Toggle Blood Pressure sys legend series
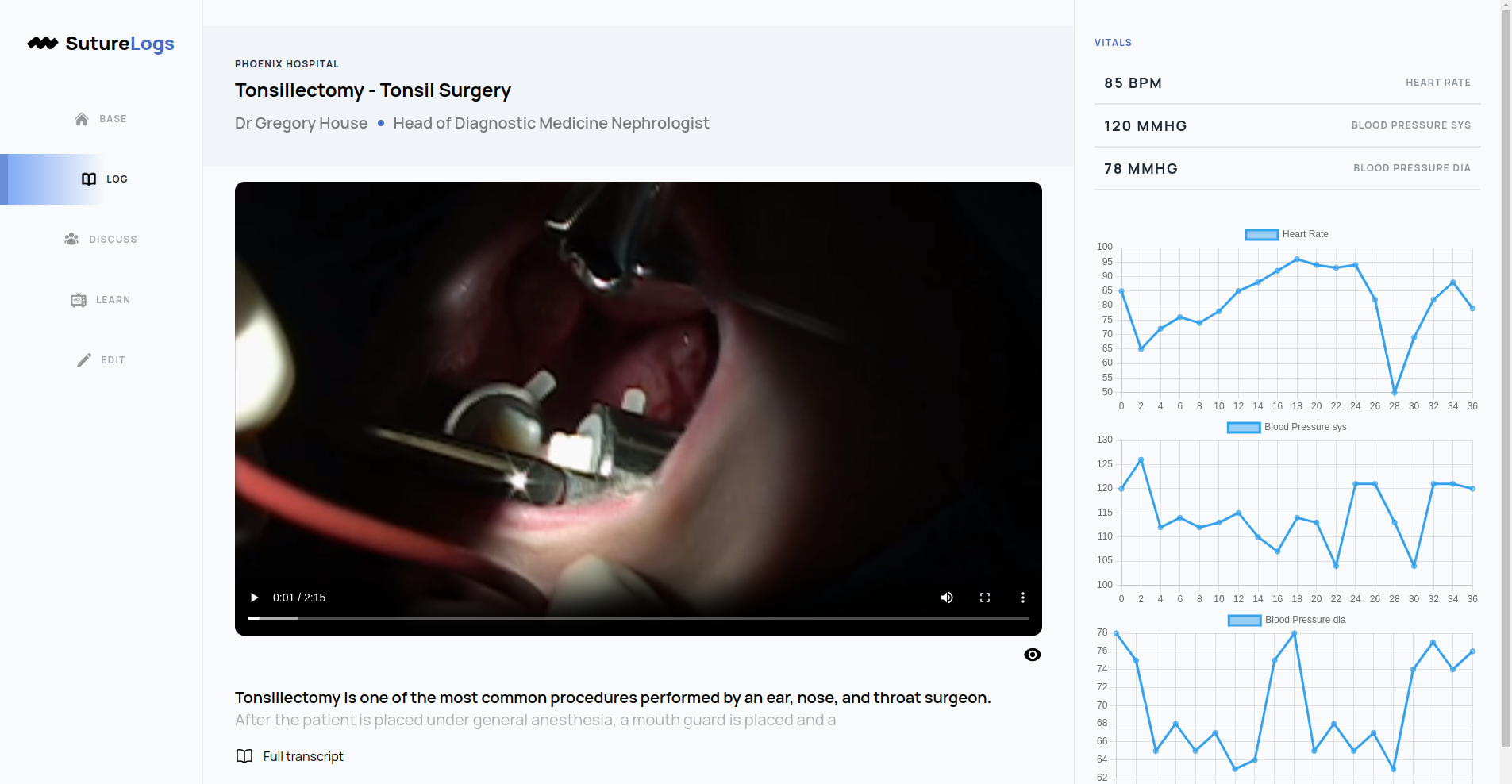1512x784 pixels. pyautogui.click(x=1287, y=427)
